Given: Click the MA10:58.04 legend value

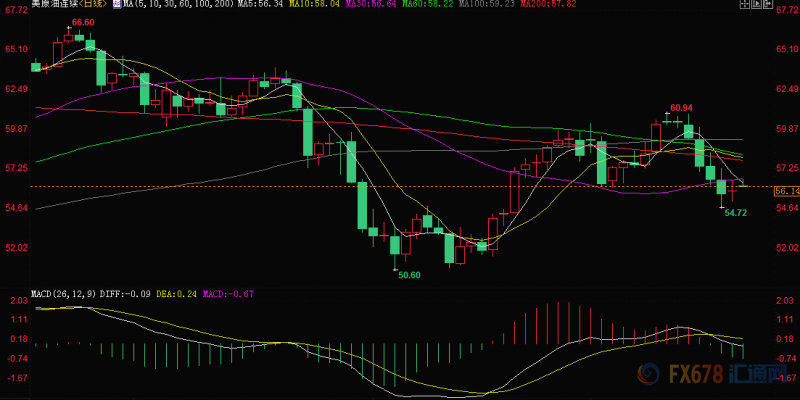Looking at the screenshot, I should (x=314, y=4).
